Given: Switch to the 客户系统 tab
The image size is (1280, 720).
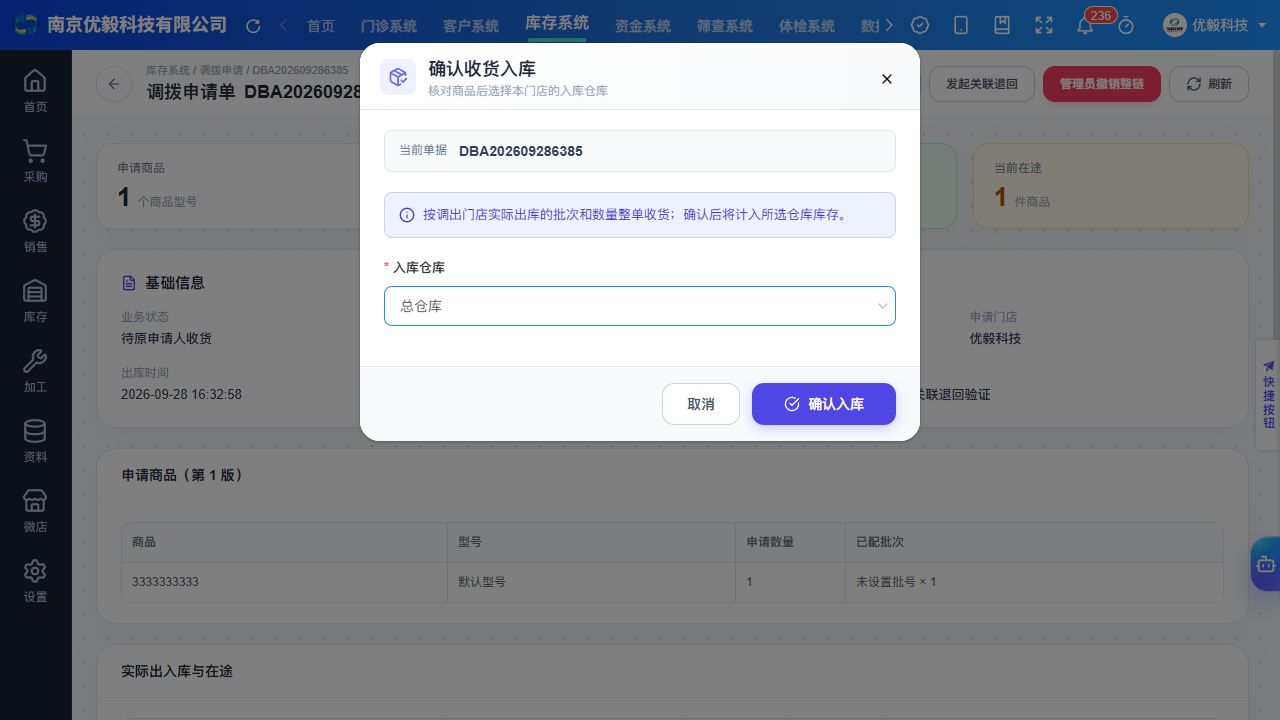Looking at the screenshot, I should click(x=470, y=26).
